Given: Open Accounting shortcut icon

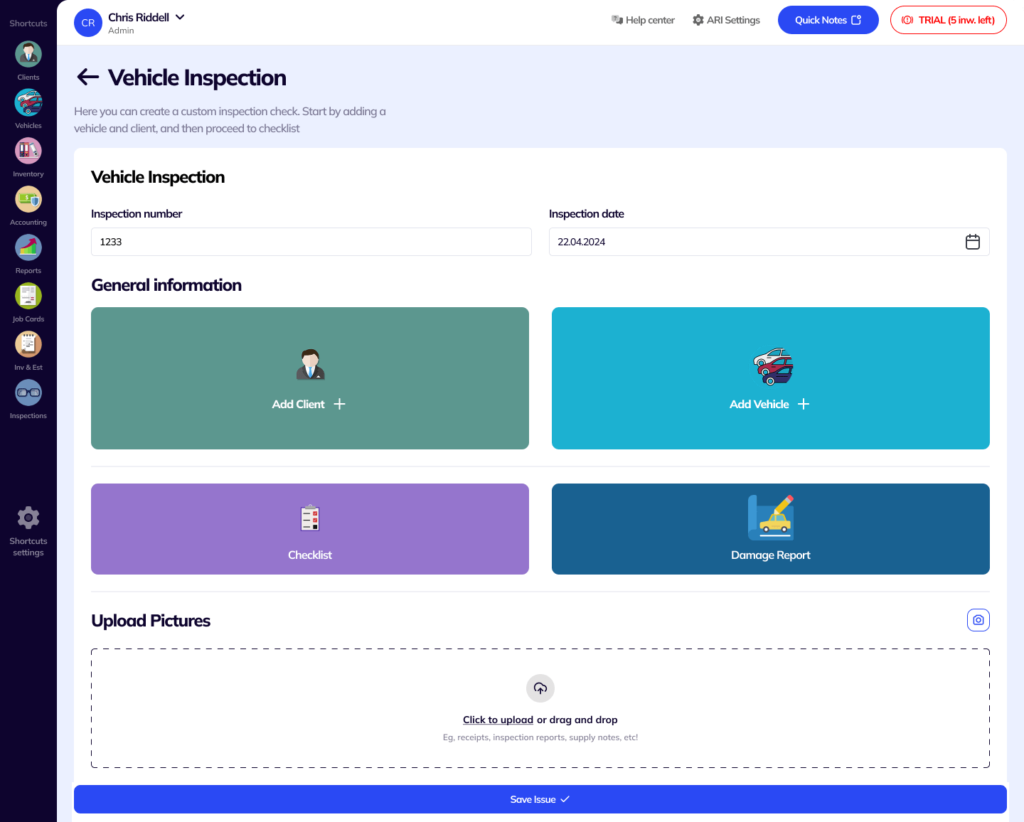Looking at the screenshot, I should coord(28,199).
